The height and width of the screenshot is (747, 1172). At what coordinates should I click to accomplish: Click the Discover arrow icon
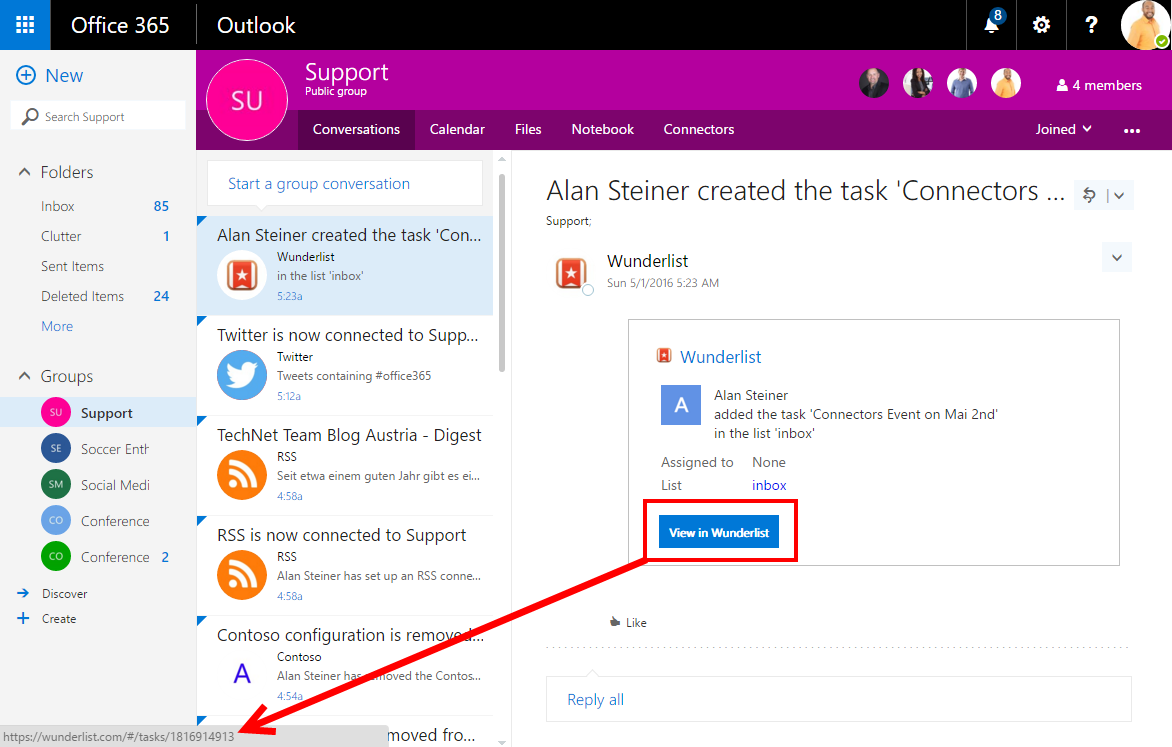coord(23,593)
